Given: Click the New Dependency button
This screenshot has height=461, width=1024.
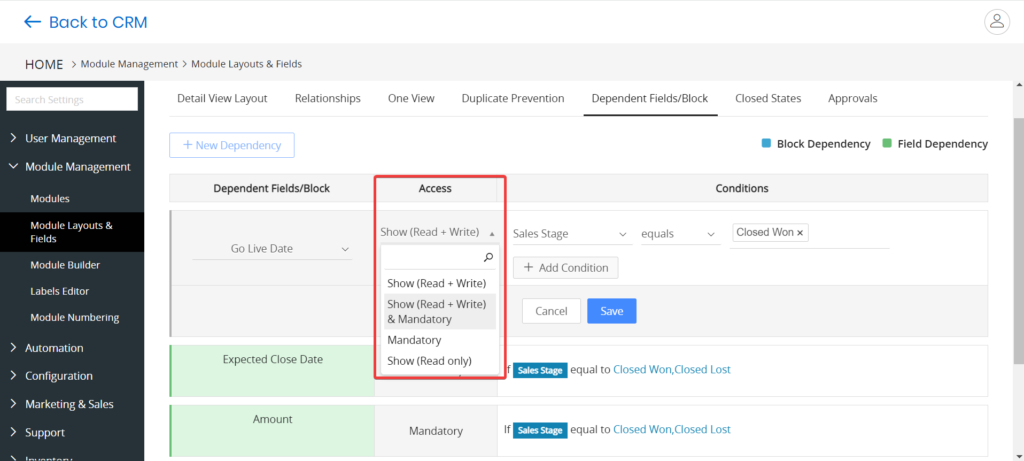Looking at the screenshot, I should [232, 145].
